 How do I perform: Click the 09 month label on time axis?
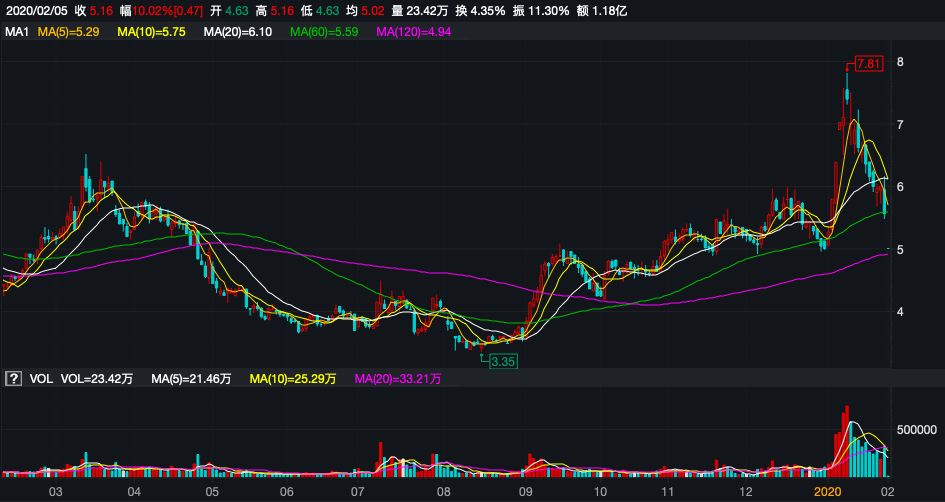coord(525,492)
